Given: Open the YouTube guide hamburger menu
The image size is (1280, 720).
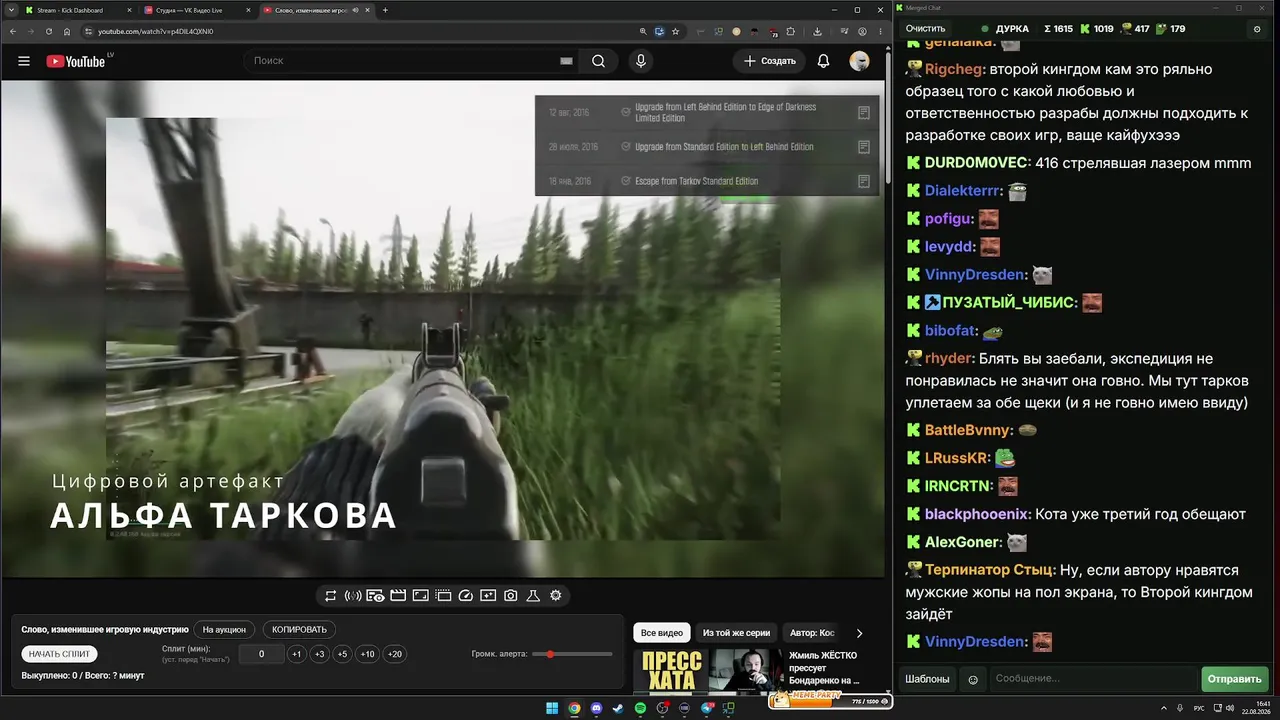Looking at the screenshot, I should [24, 61].
